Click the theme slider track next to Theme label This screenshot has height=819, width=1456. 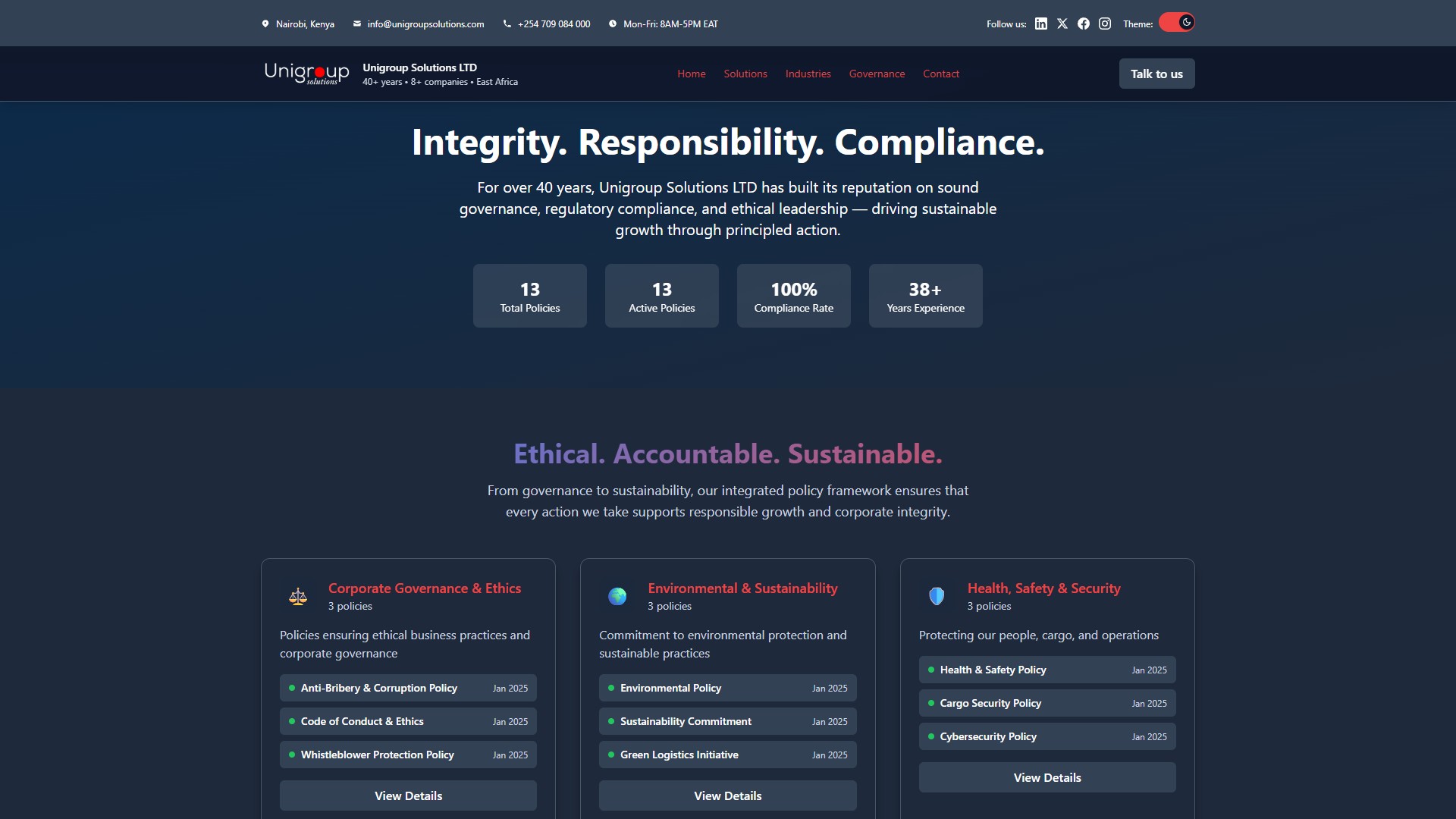1170,22
